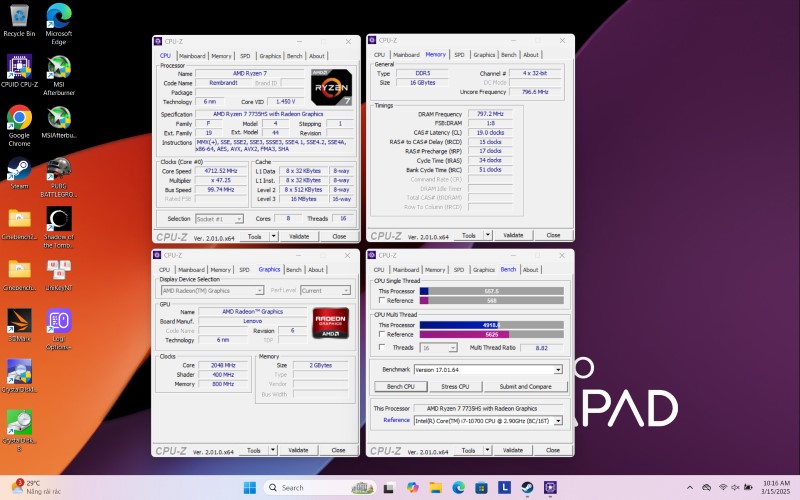Open the Socket #1 Selection dropdown
800x500 pixels.
pyautogui.click(x=219, y=219)
